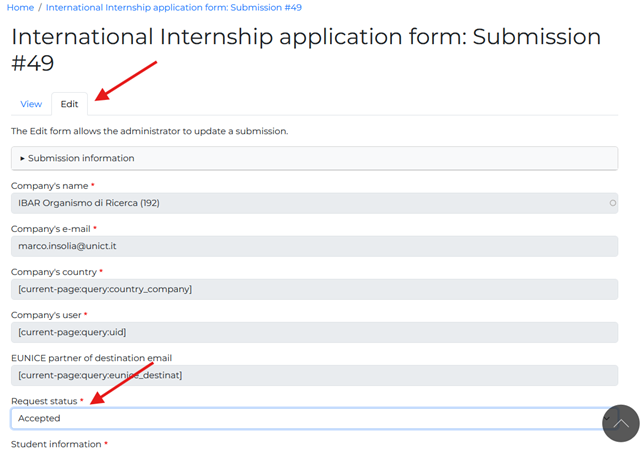Click the autocomplete circle in Company's name field
The width and height of the screenshot is (642, 450).
(x=612, y=203)
